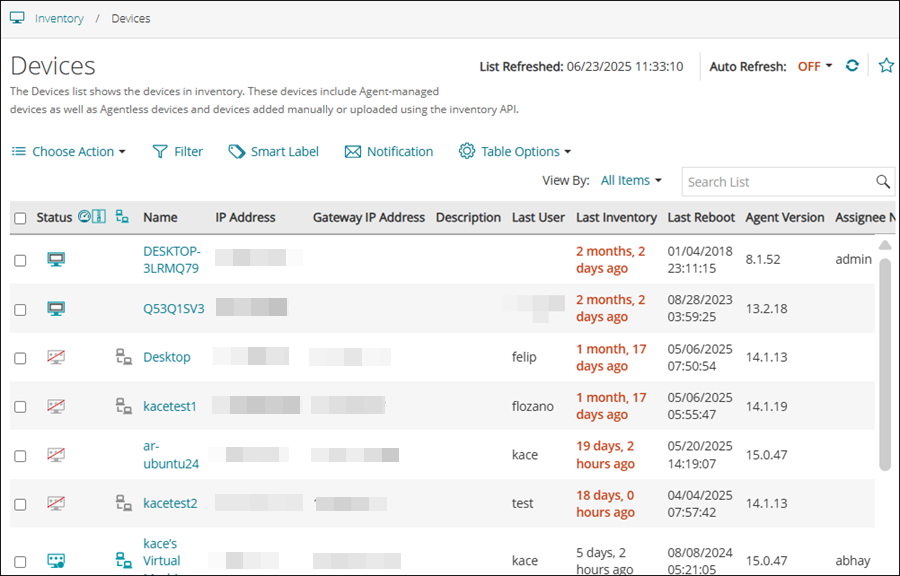
Task: Go back via the Inventory breadcrumb link
Action: click(59, 17)
